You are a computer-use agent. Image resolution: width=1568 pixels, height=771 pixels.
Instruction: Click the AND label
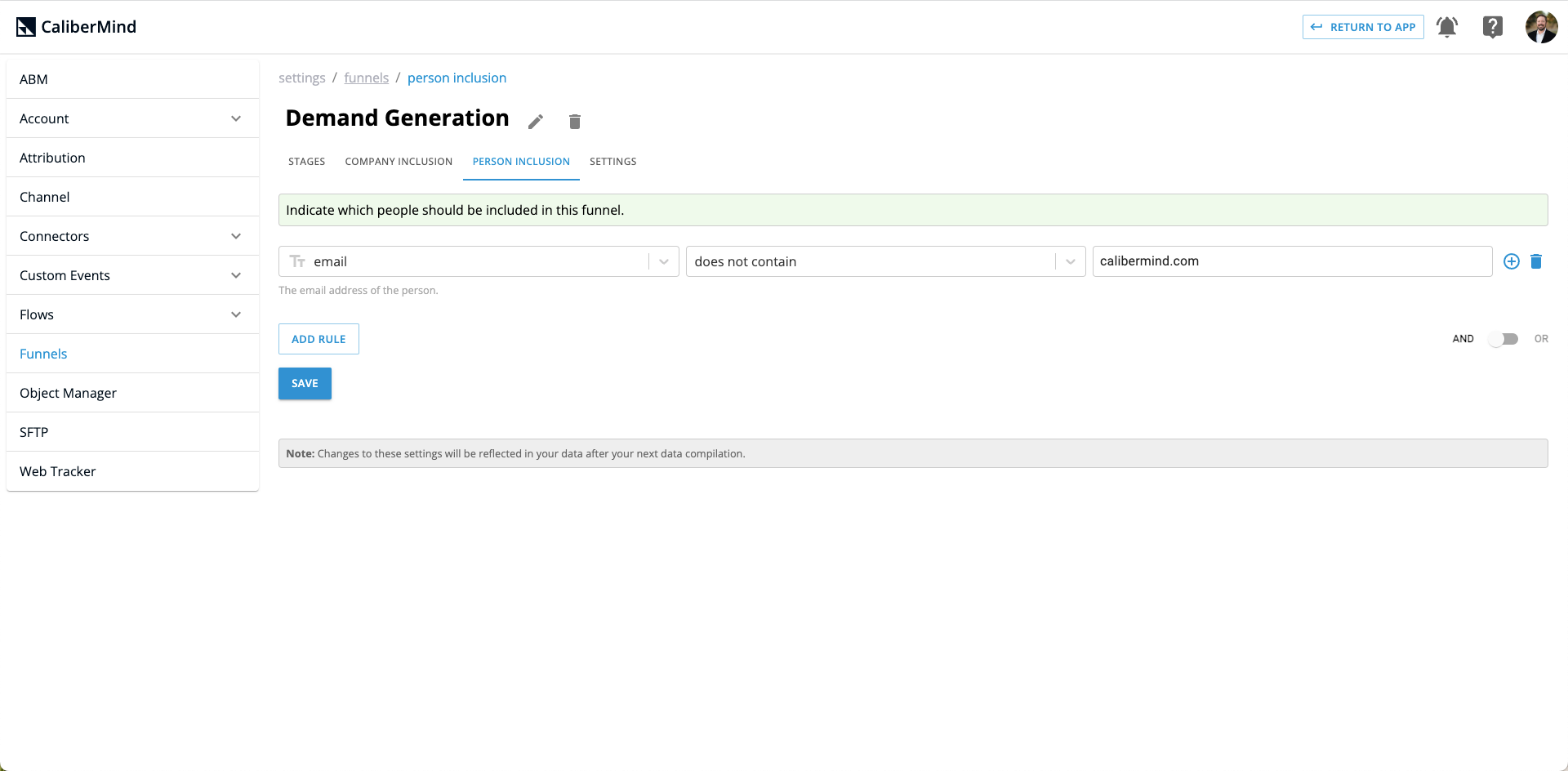point(1463,339)
